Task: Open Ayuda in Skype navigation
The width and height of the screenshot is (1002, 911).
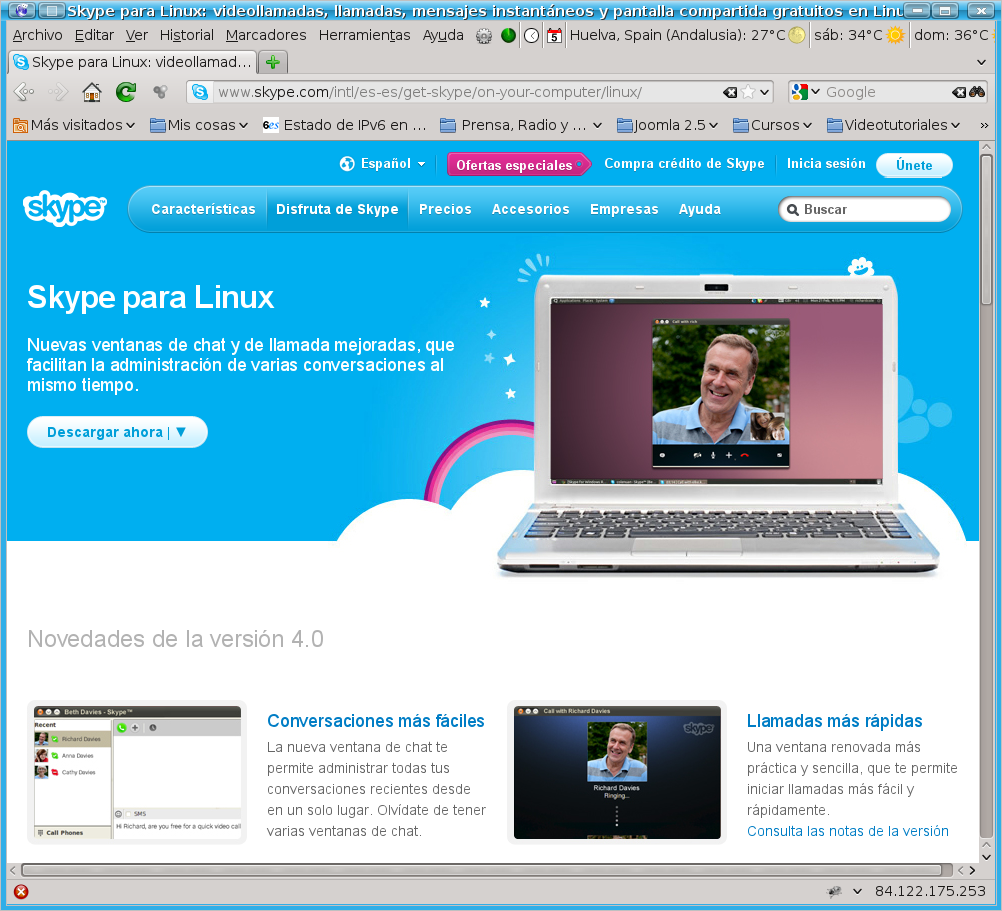Action: tap(700, 210)
